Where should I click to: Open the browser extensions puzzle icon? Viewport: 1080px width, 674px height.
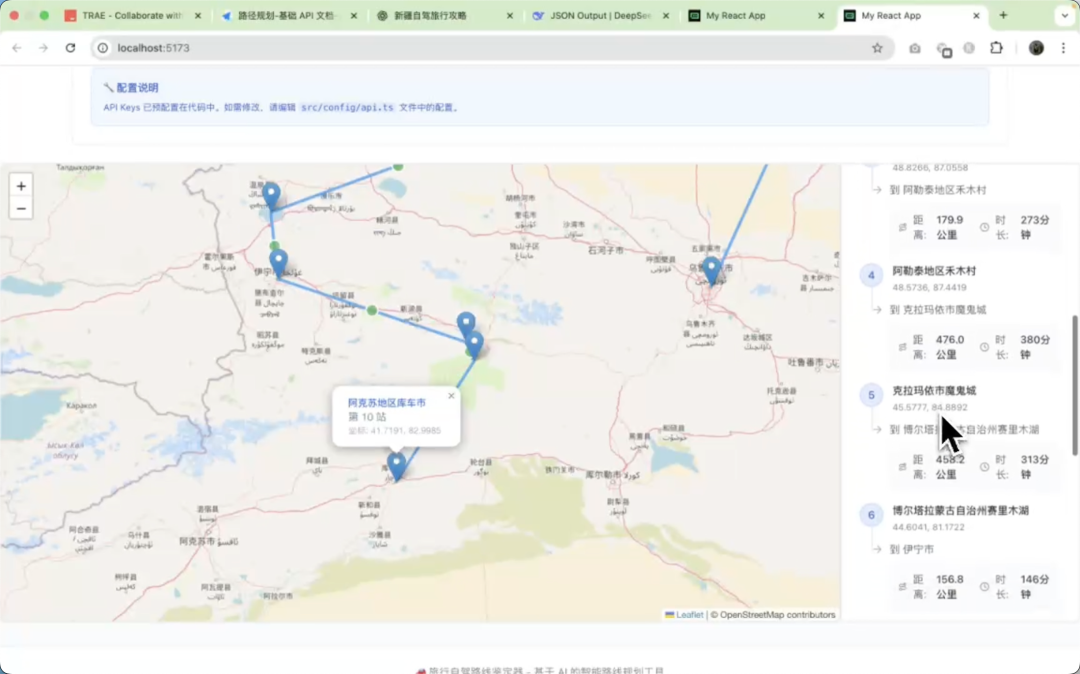[x=996, y=48]
